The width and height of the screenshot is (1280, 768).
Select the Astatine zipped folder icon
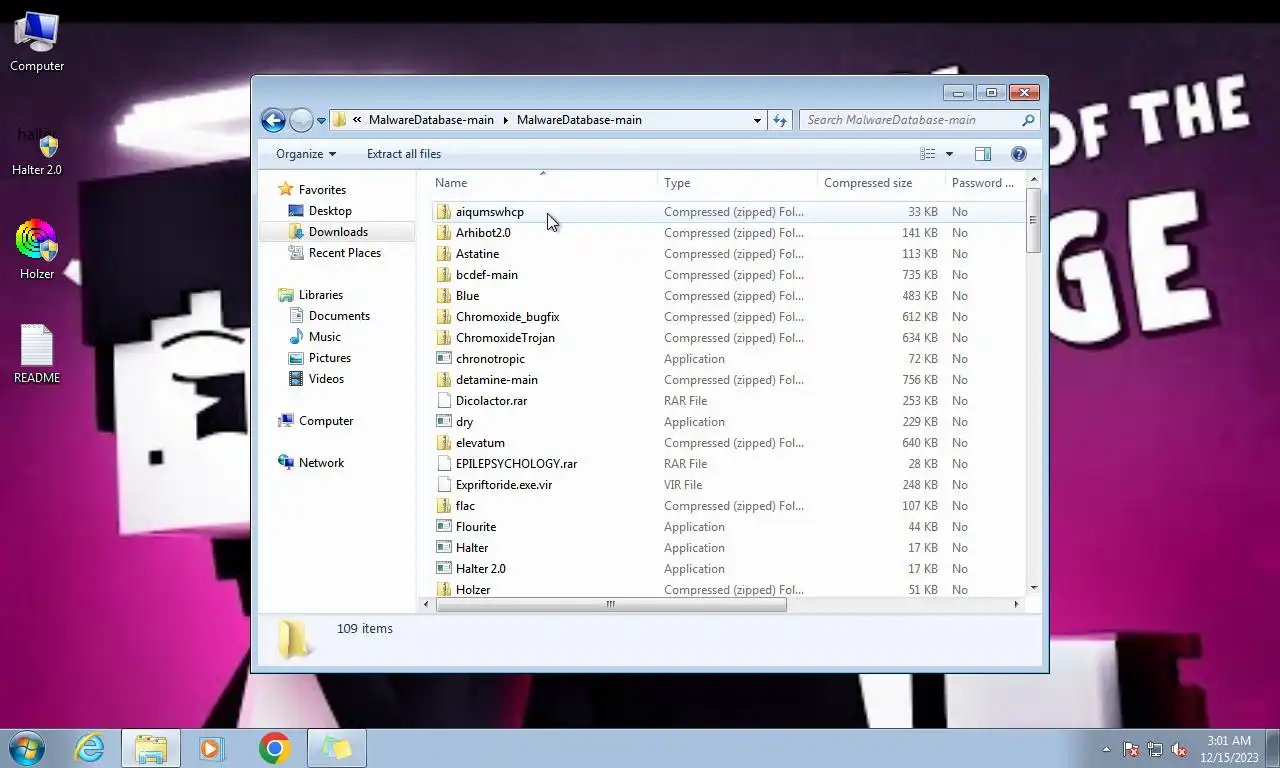(x=444, y=254)
